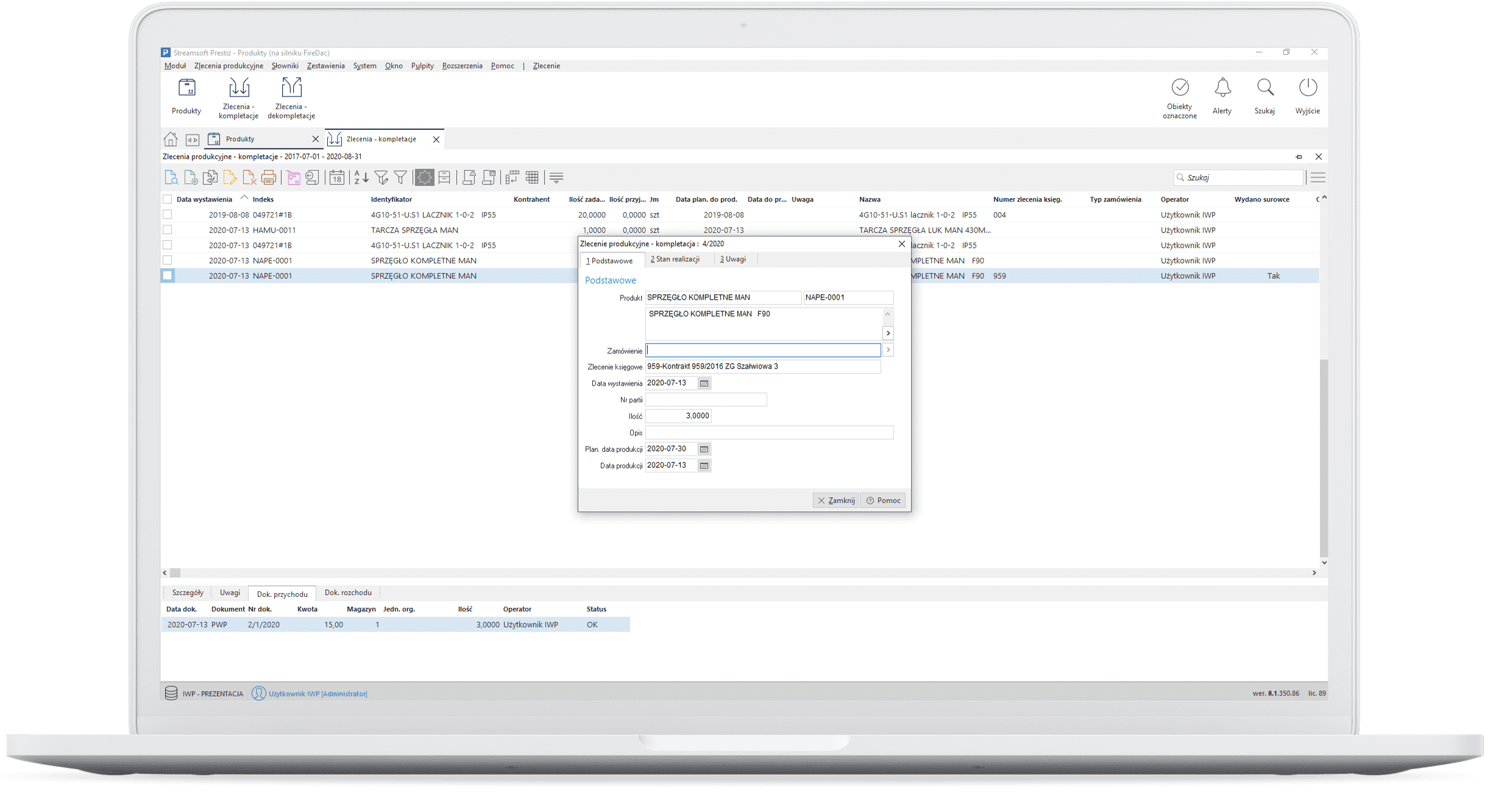Switch to 2 Stan realizacji tab

(675, 259)
